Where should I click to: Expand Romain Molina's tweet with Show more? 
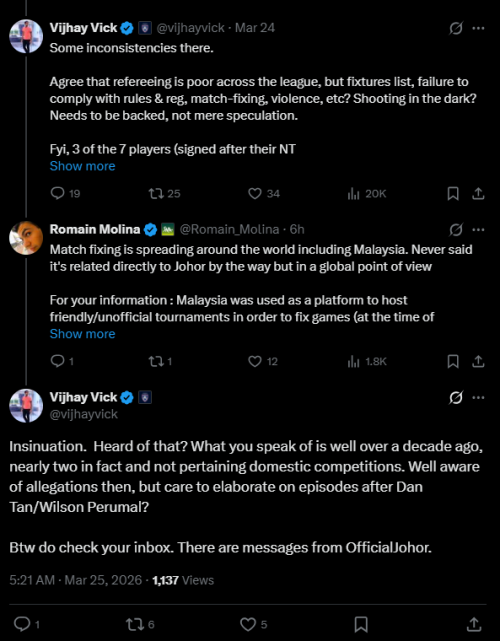[x=82, y=334]
